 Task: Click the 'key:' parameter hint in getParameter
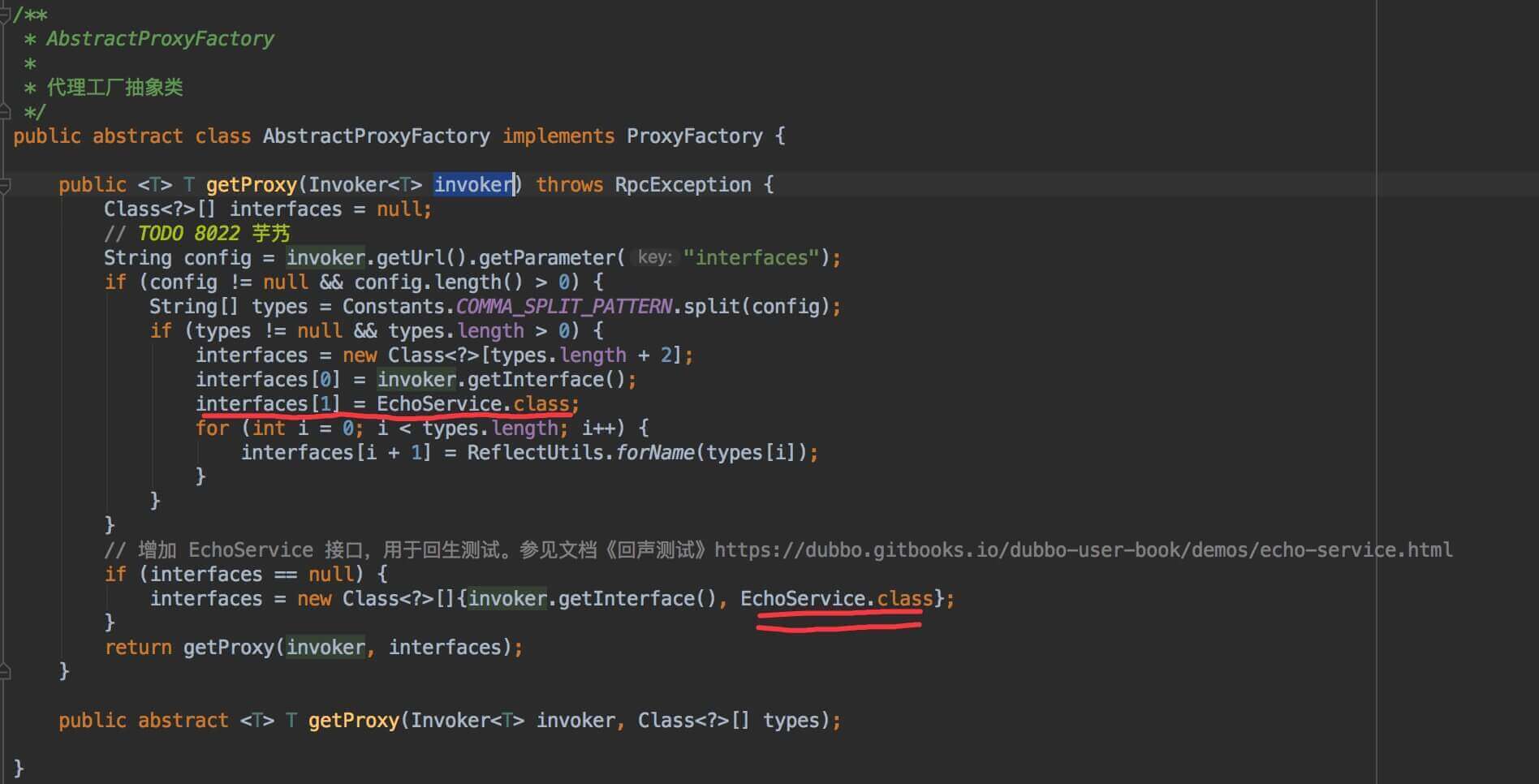tap(654, 258)
